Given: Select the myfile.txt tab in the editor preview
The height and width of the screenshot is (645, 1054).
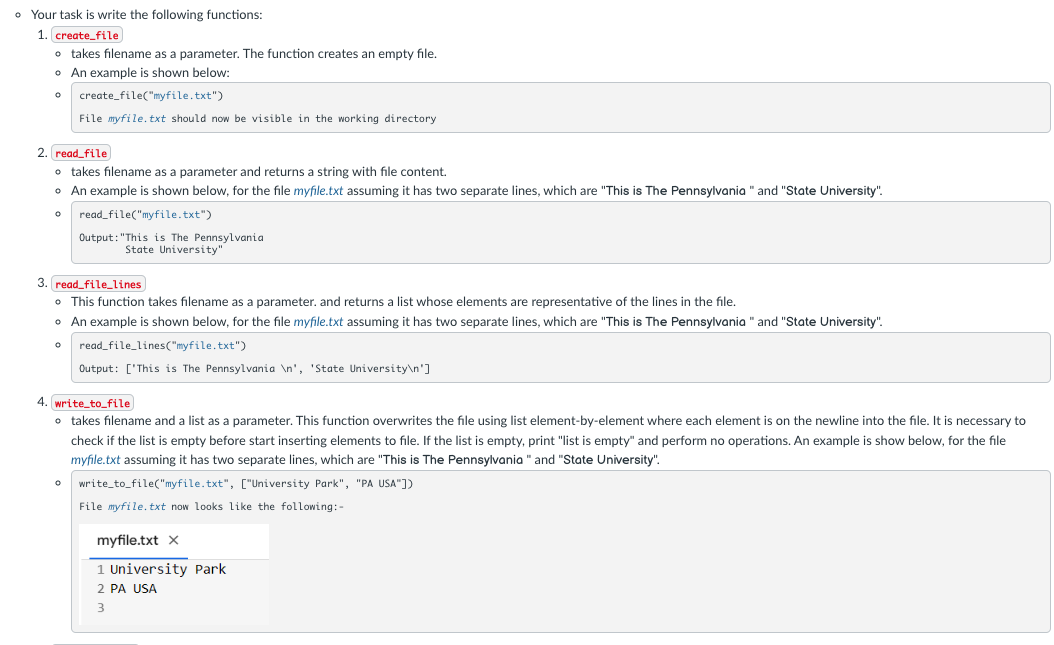Looking at the screenshot, I should tap(127, 540).
